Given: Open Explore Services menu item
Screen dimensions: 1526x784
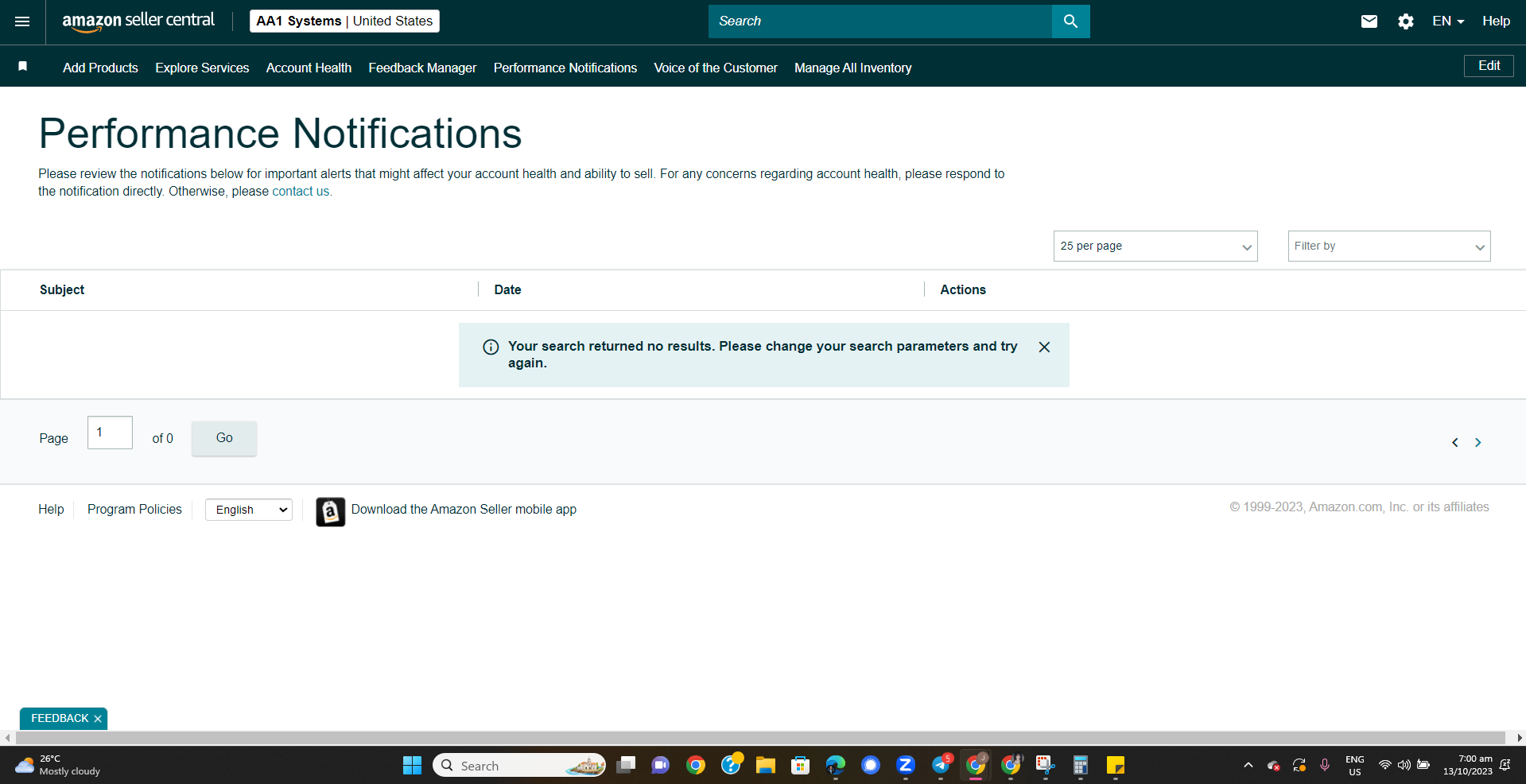Looking at the screenshot, I should 202,68.
